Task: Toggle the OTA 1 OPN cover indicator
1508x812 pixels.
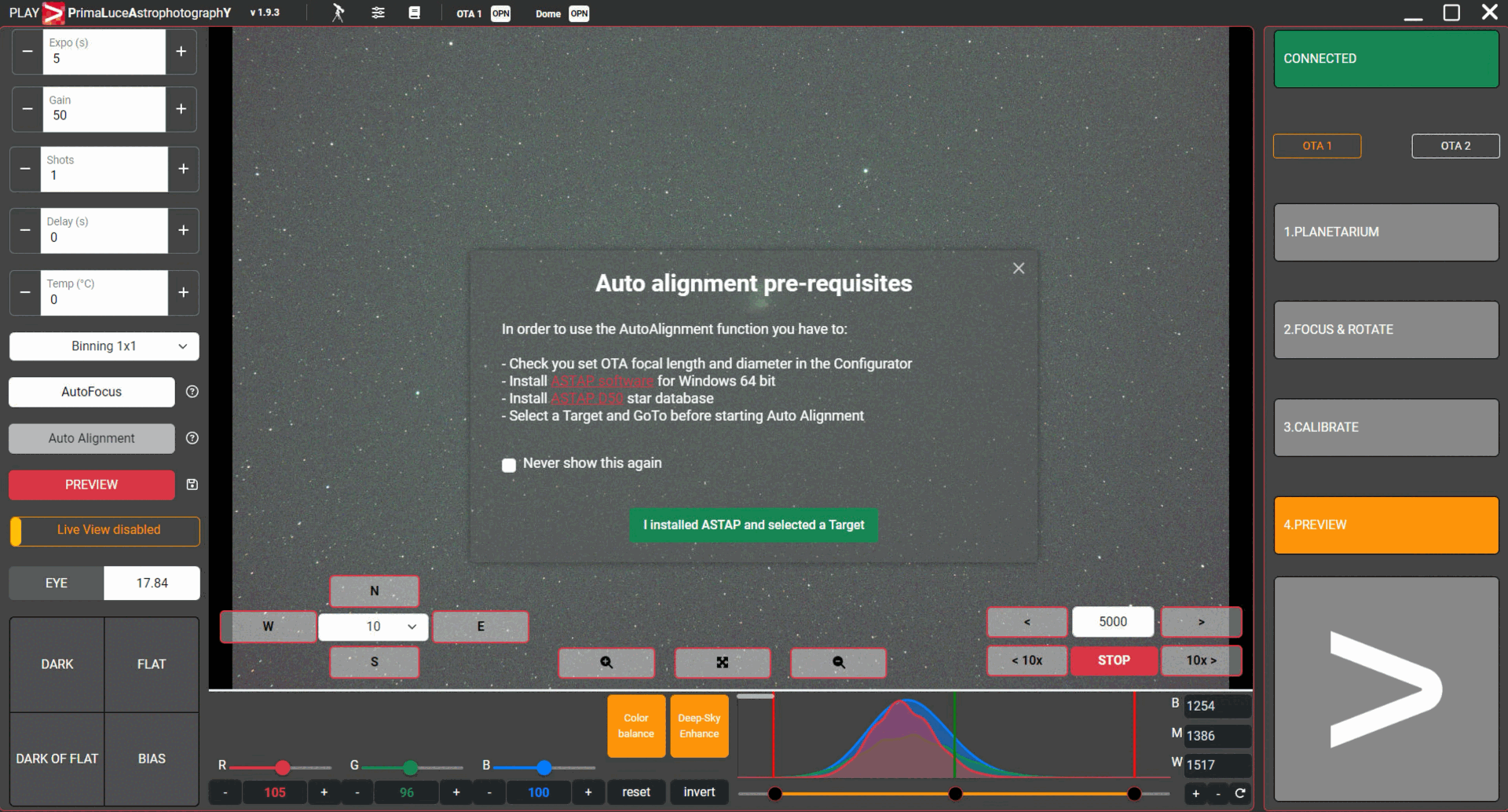Action: coord(500,13)
